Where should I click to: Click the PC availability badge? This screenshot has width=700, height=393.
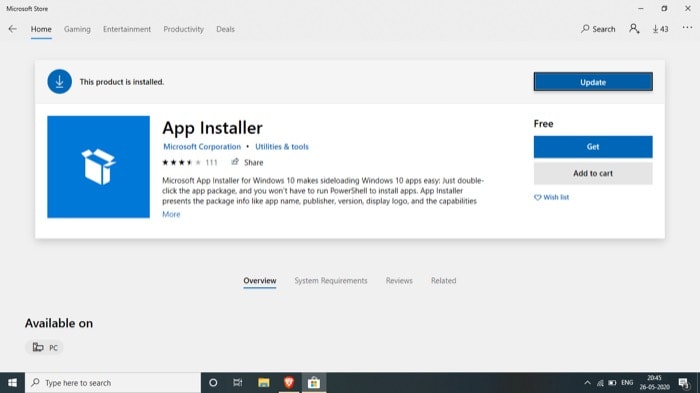45,347
